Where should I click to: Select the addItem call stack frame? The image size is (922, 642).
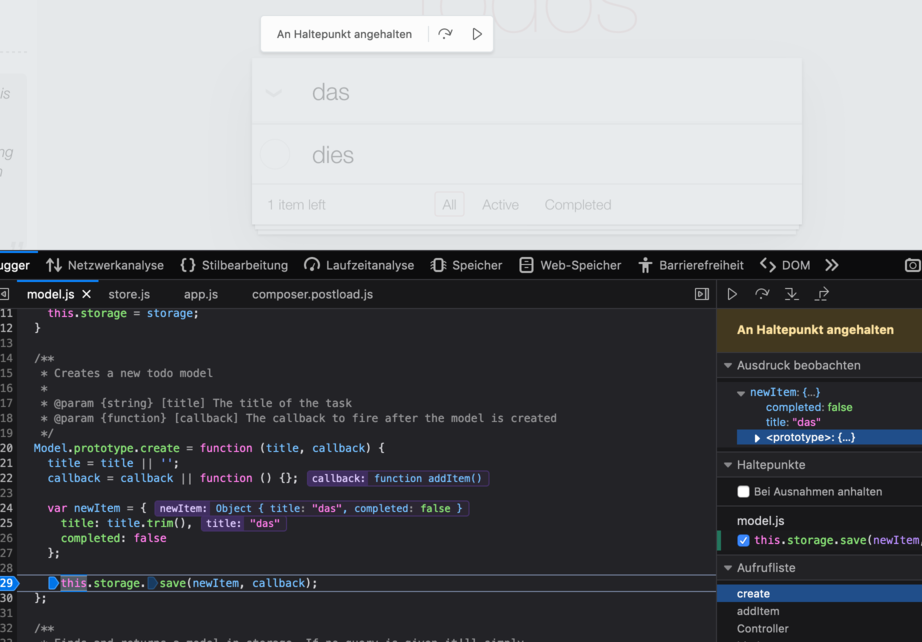(x=819, y=611)
